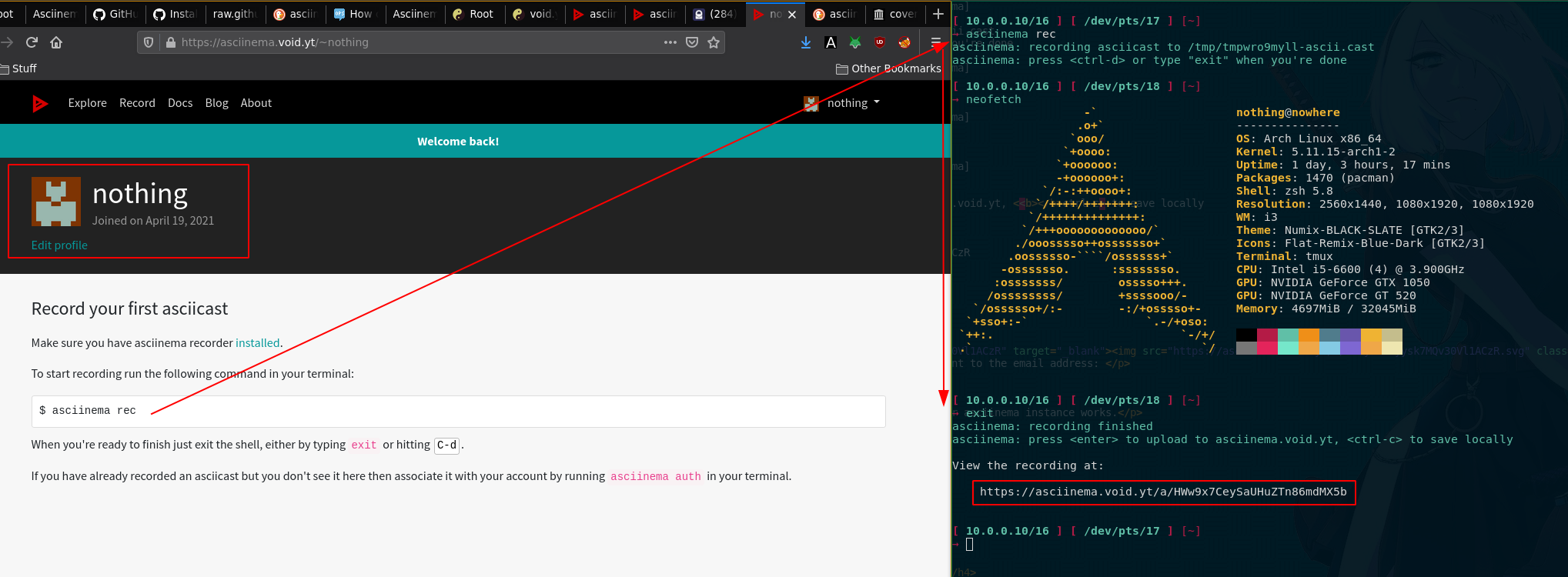Click the Edit profile link
The width and height of the screenshot is (1568, 577).
59,245
